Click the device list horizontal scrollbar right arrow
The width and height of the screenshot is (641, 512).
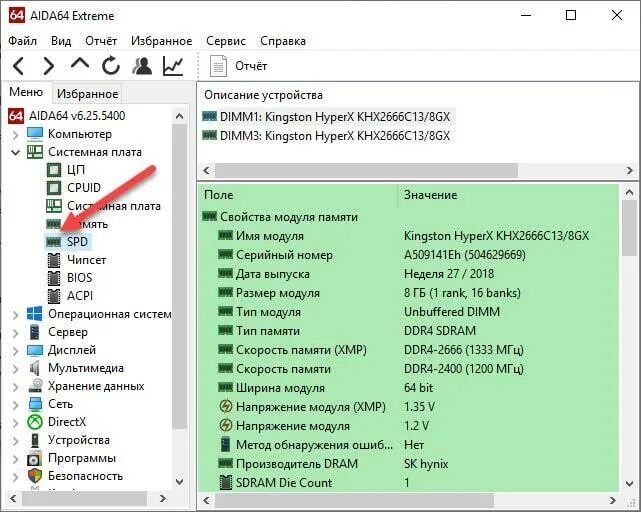tap(630, 171)
